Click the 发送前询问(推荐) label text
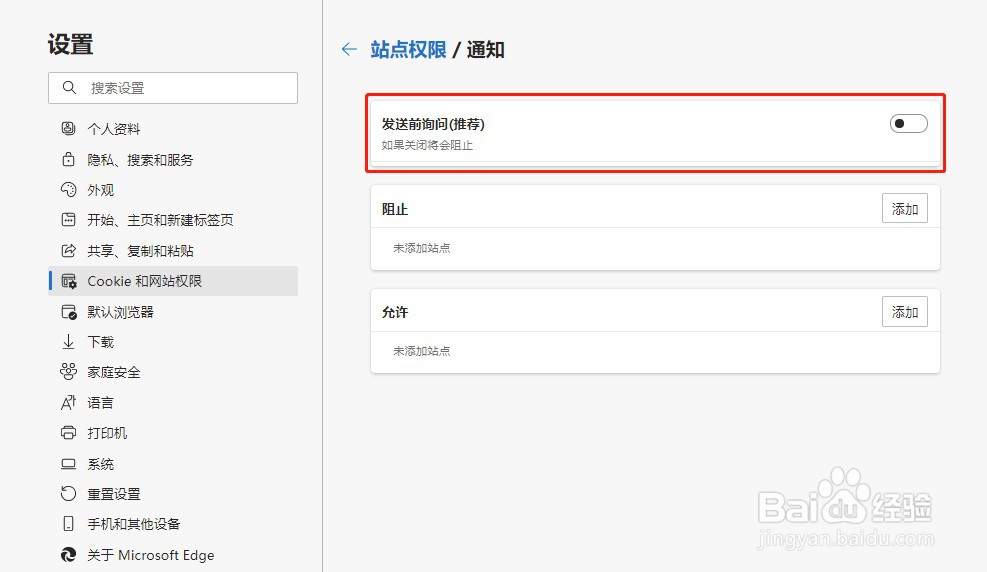Image resolution: width=987 pixels, height=572 pixels. [x=433, y=124]
